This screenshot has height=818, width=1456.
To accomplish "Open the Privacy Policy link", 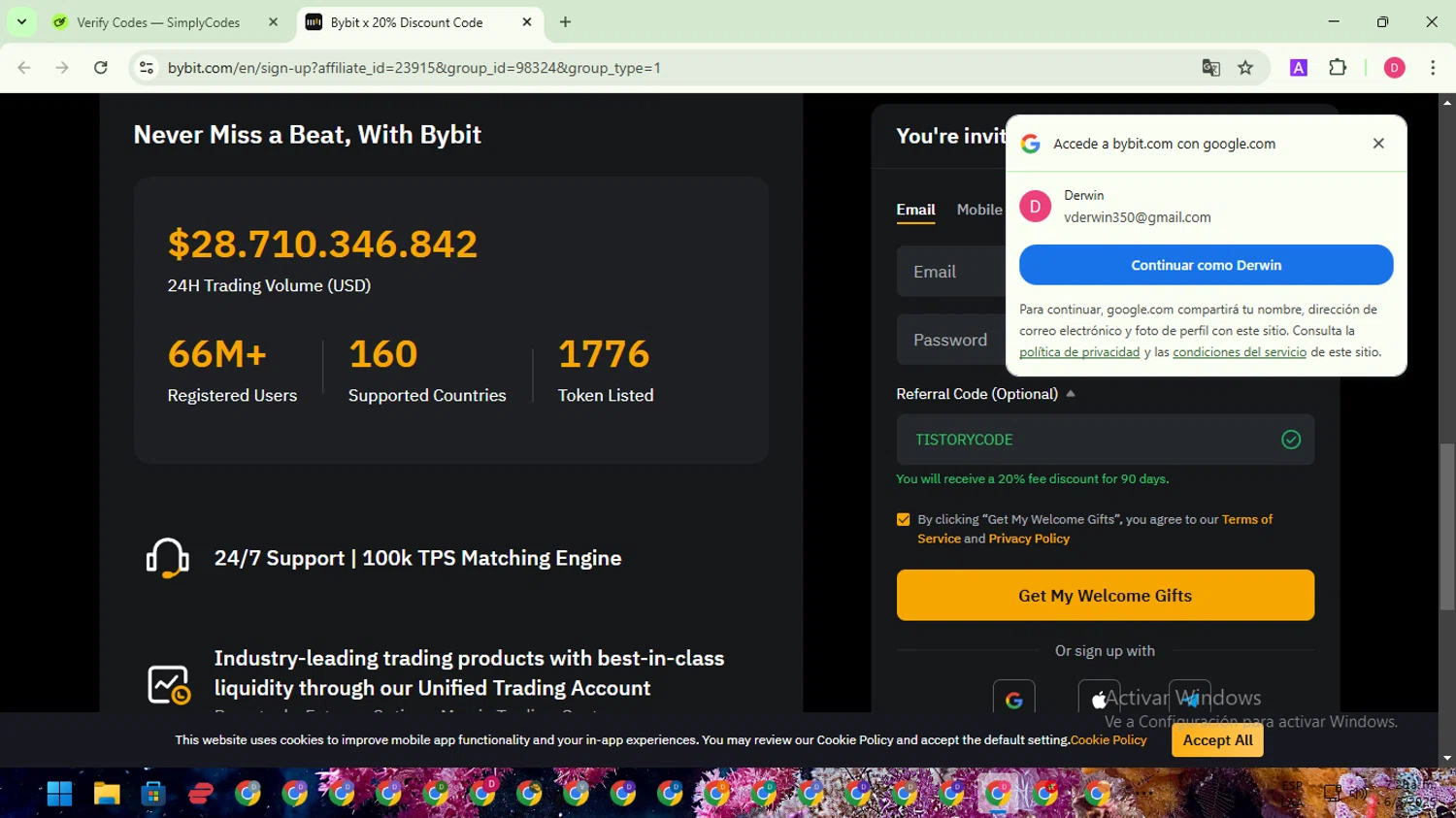I will tap(1029, 539).
